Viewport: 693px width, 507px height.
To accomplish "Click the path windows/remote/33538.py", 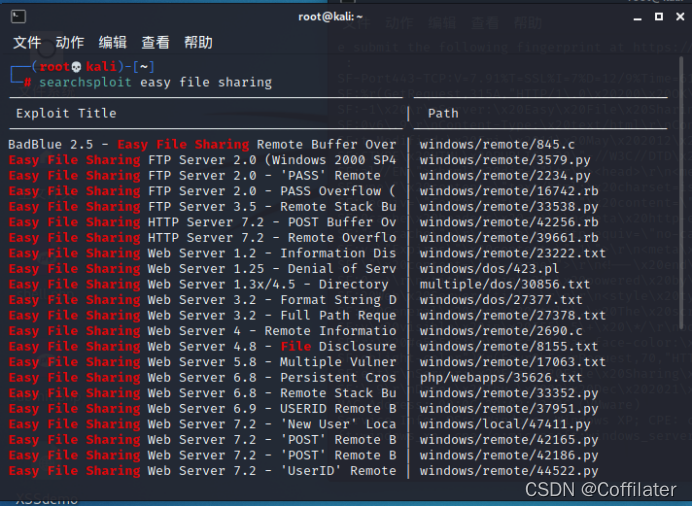I will 509,206.
